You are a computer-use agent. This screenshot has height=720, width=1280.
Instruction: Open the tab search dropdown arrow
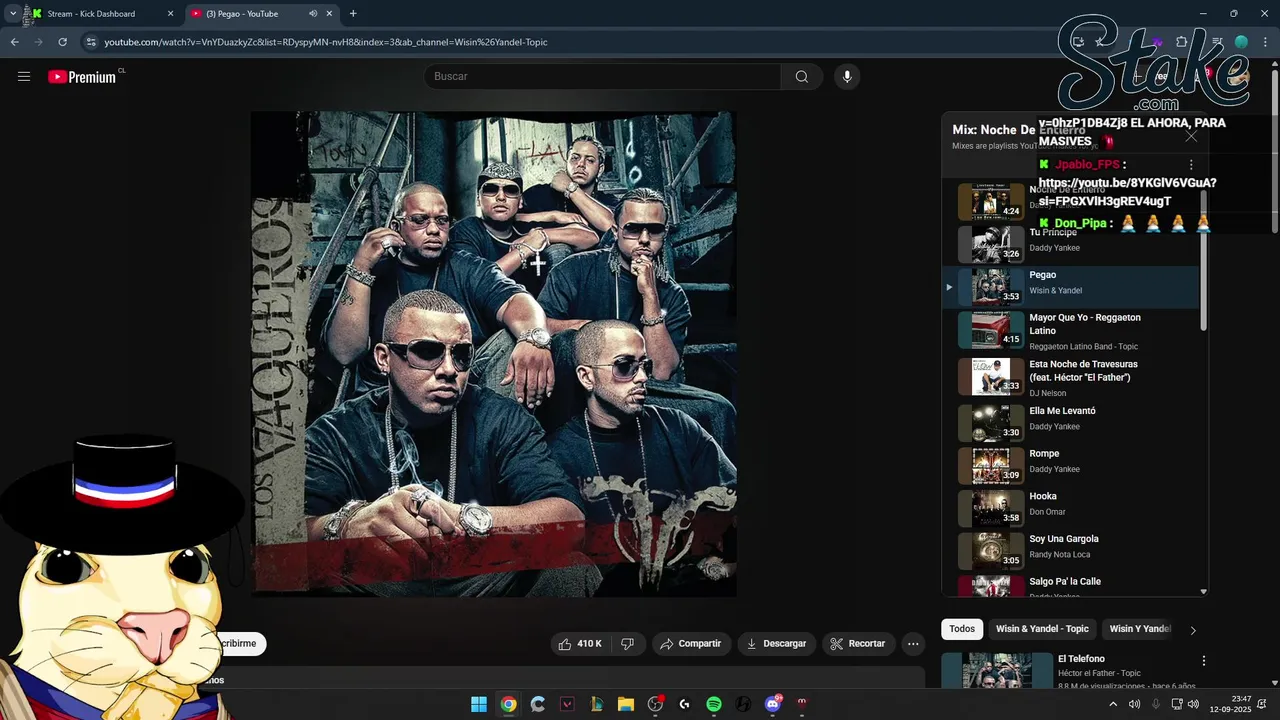tap(13, 14)
